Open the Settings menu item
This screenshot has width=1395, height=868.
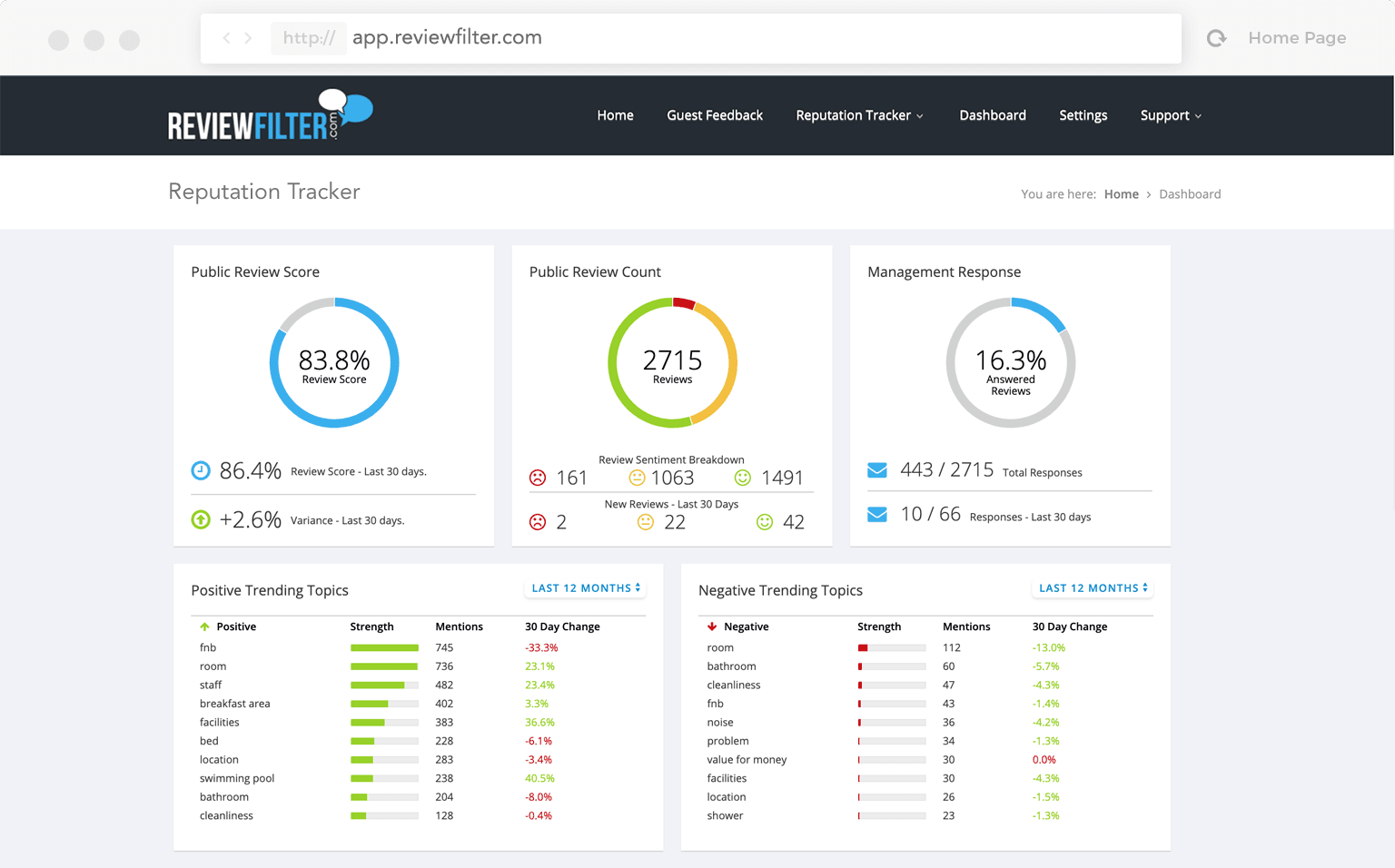point(1083,115)
